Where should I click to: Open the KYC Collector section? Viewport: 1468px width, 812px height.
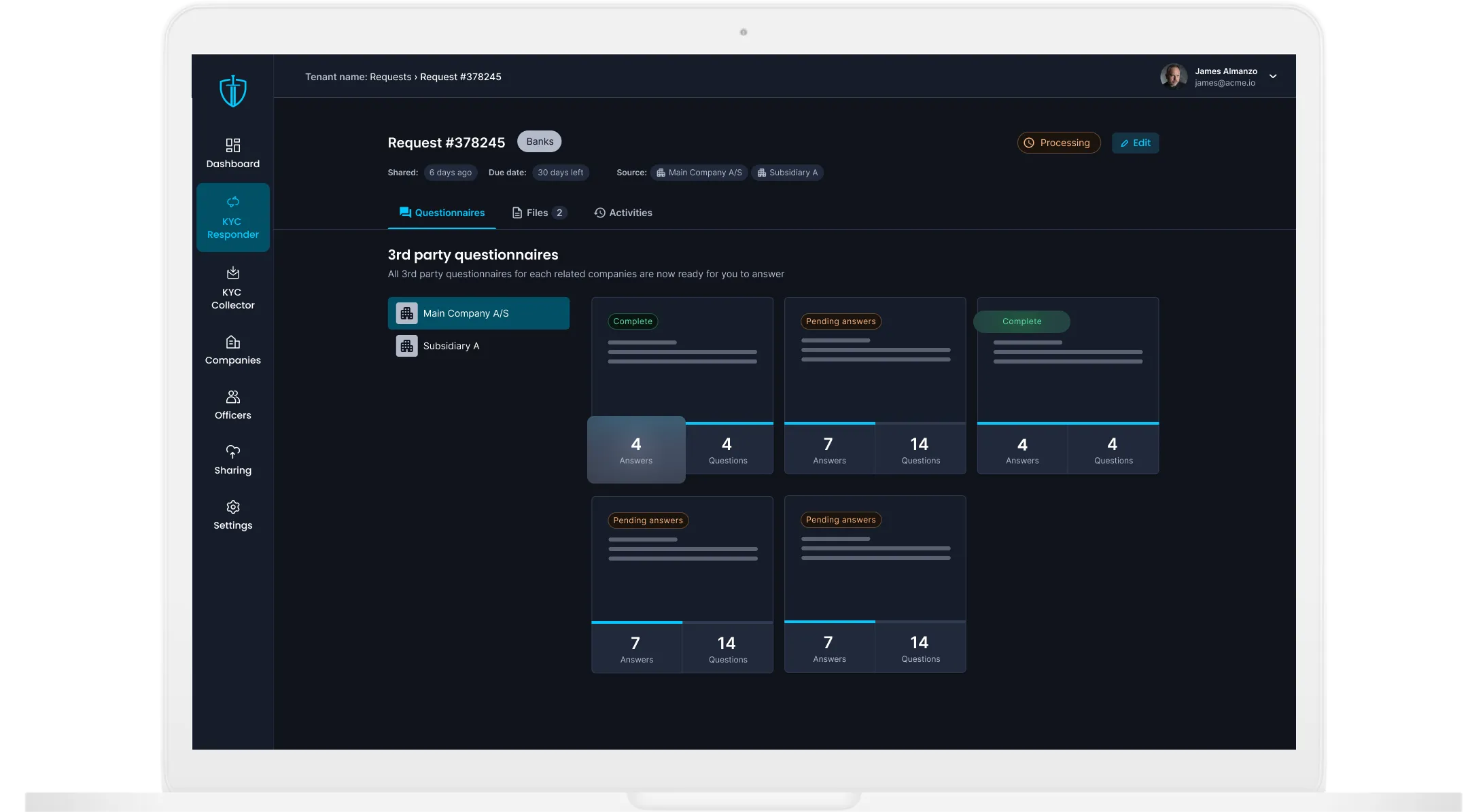[232, 288]
